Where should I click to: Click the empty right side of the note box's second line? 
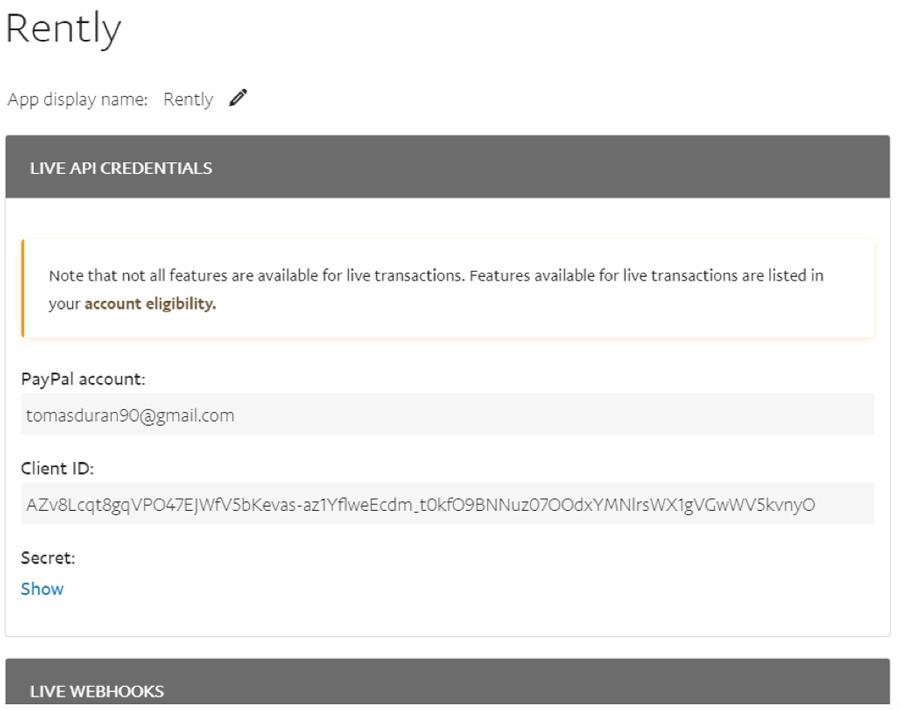(600, 304)
